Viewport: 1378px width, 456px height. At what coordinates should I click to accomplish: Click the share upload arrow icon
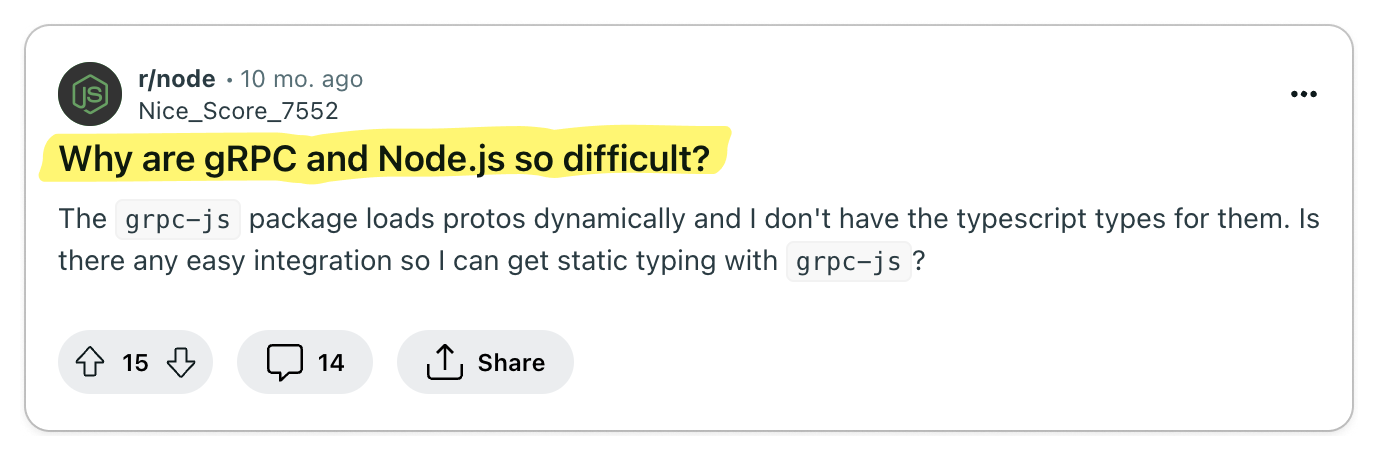443,362
